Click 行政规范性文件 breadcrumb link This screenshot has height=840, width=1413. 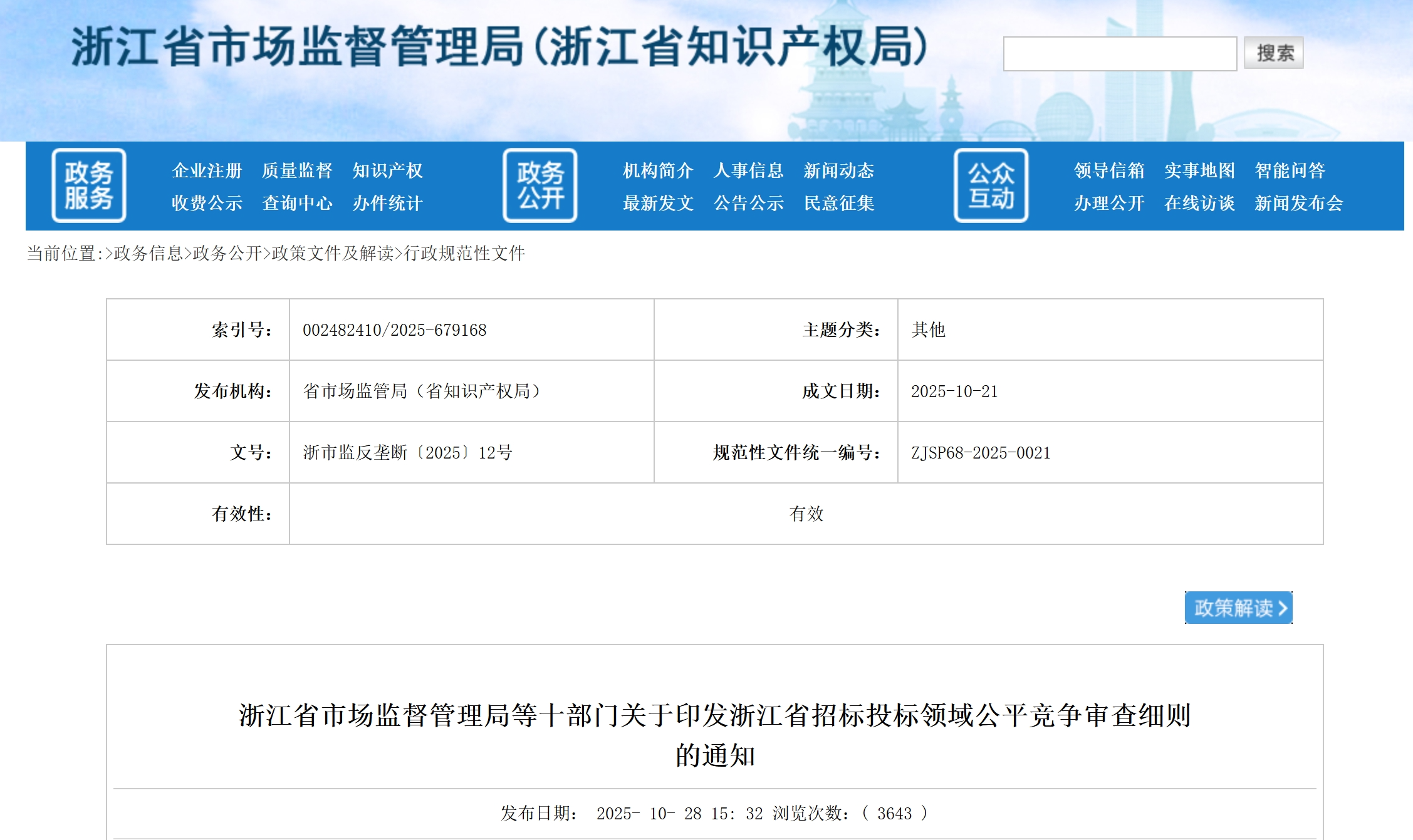[464, 253]
